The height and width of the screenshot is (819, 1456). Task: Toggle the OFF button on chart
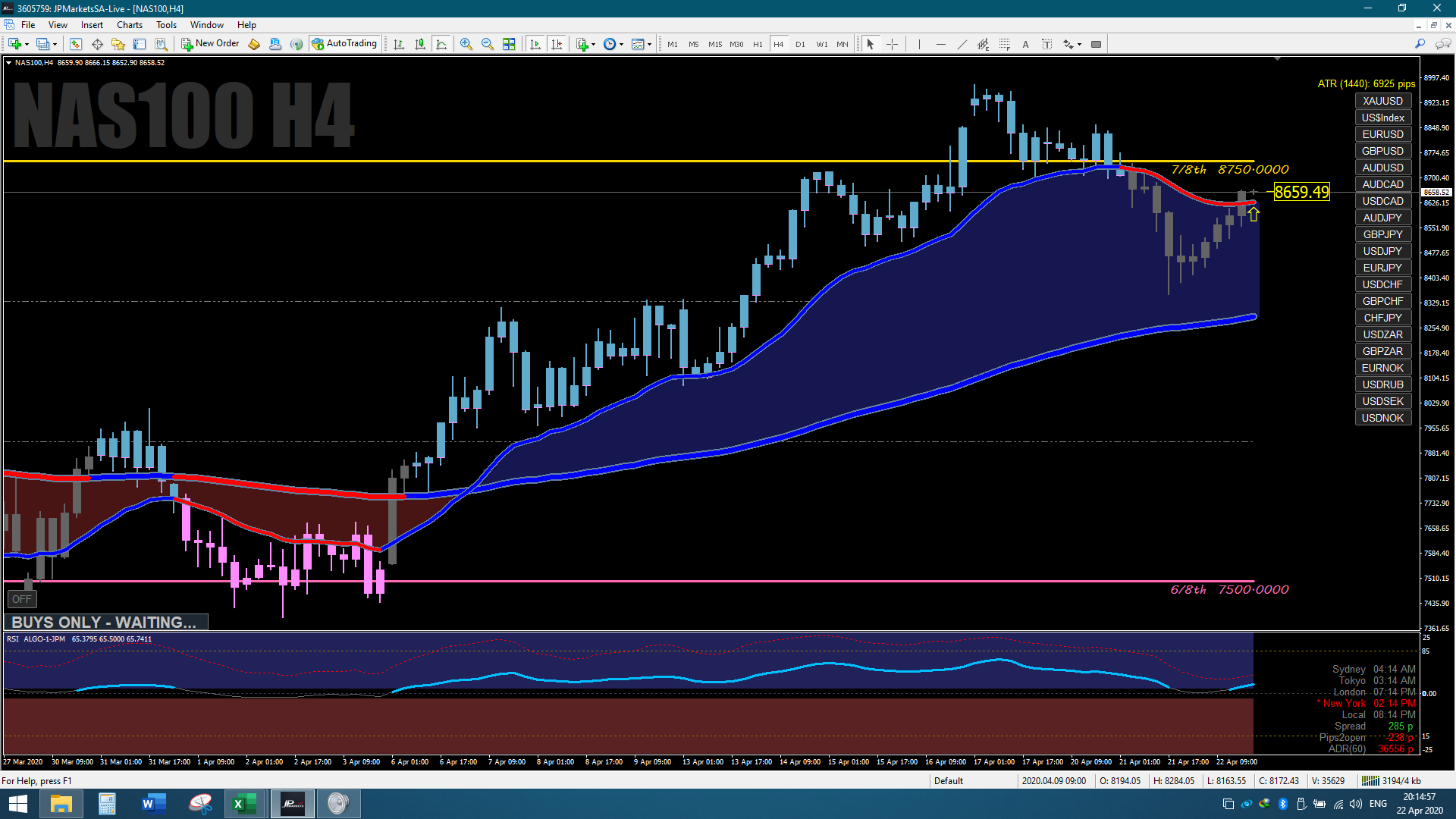click(x=22, y=599)
